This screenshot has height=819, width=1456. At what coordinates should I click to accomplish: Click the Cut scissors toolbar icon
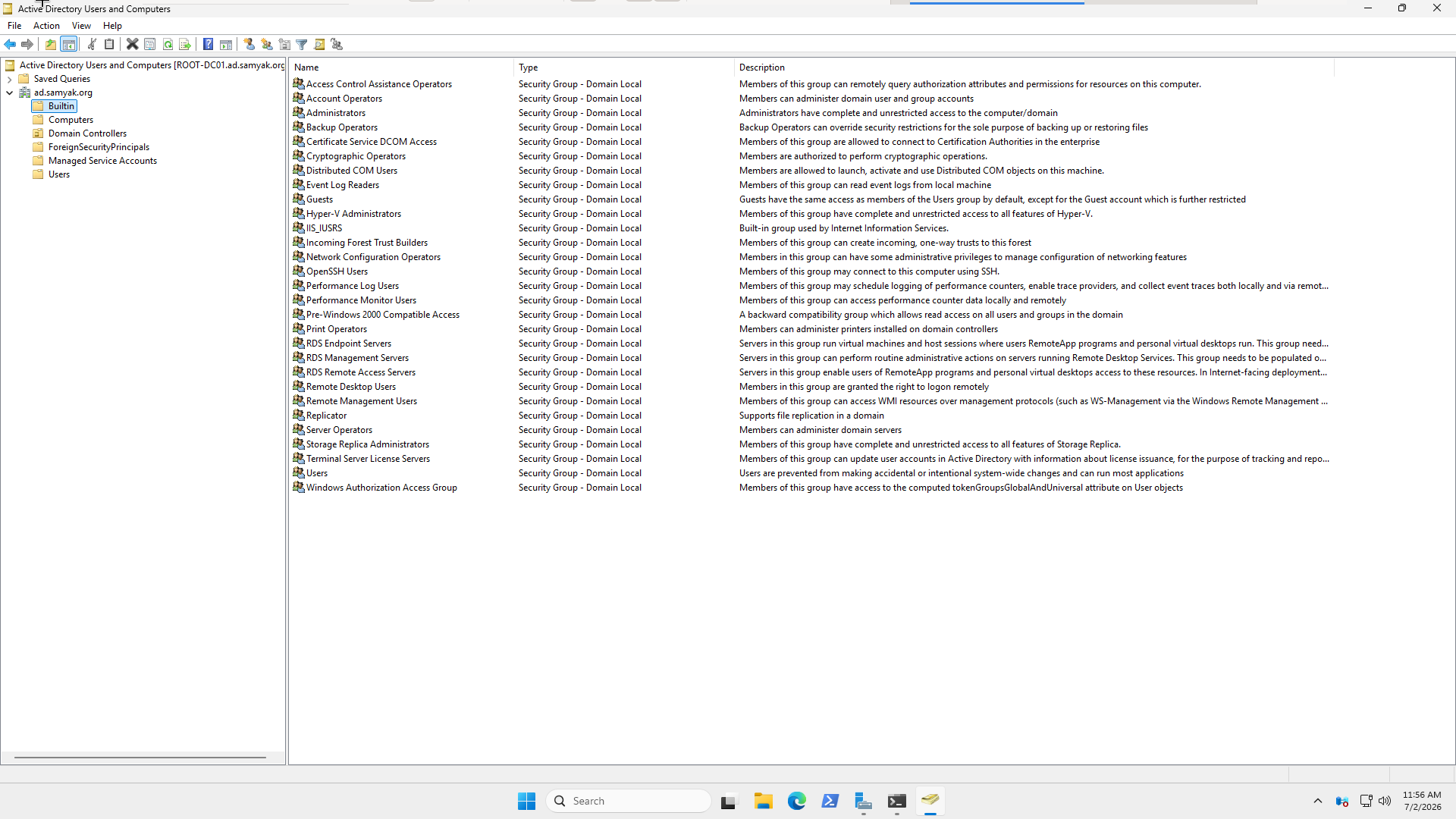point(93,44)
